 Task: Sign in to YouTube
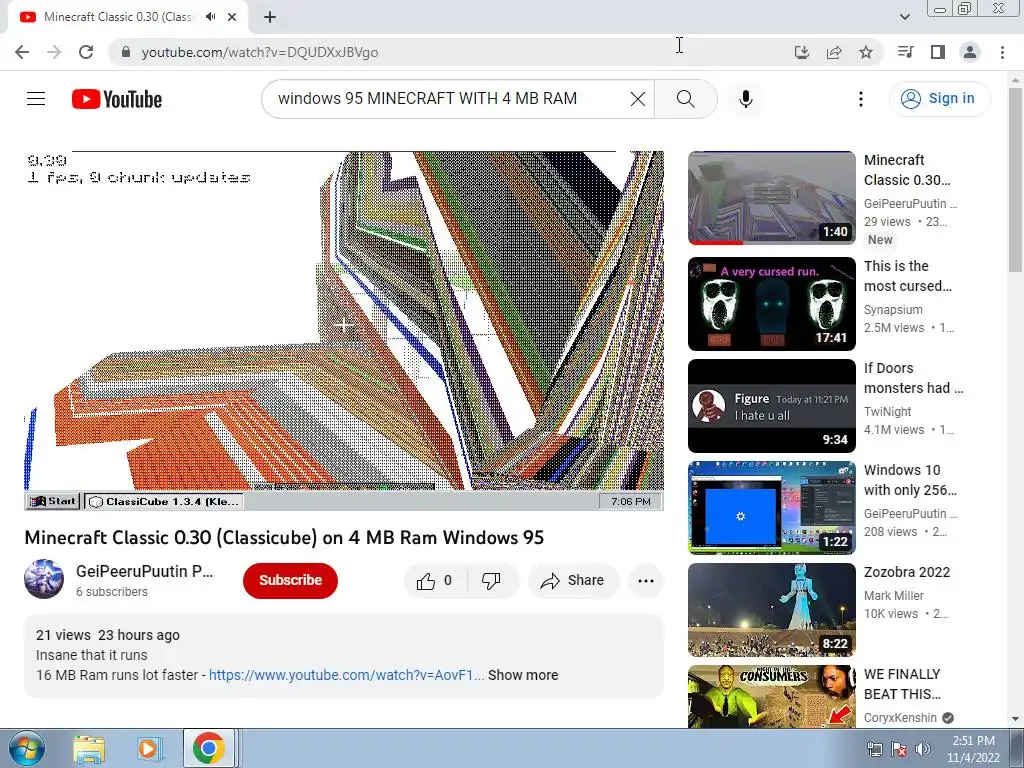(939, 99)
